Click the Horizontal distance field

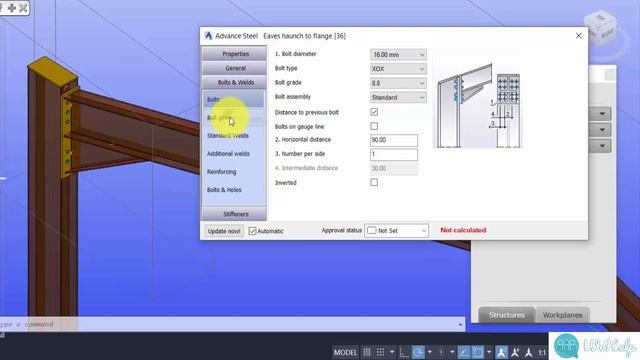tap(393, 140)
